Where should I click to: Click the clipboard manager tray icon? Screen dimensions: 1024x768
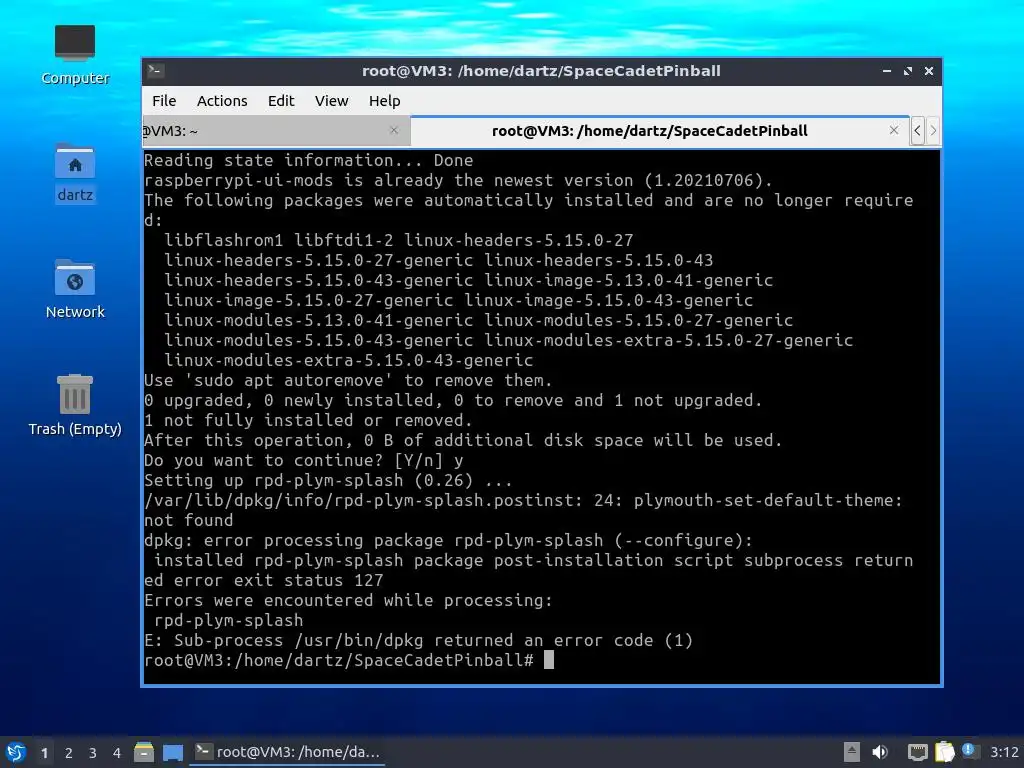pos(944,752)
